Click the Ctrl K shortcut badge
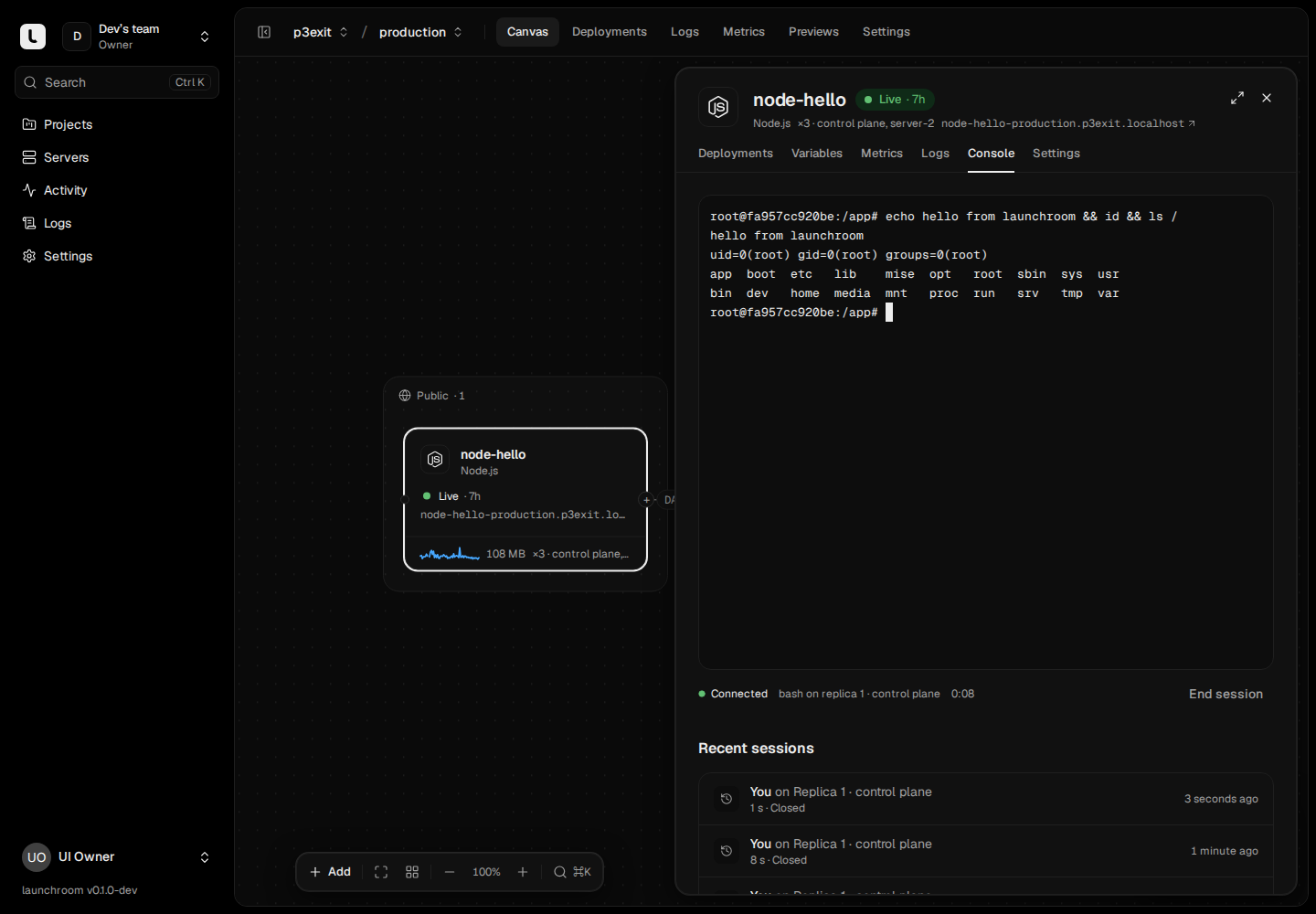Image resolution: width=1316 pixels, height=914 pixels. click(190, 82)
